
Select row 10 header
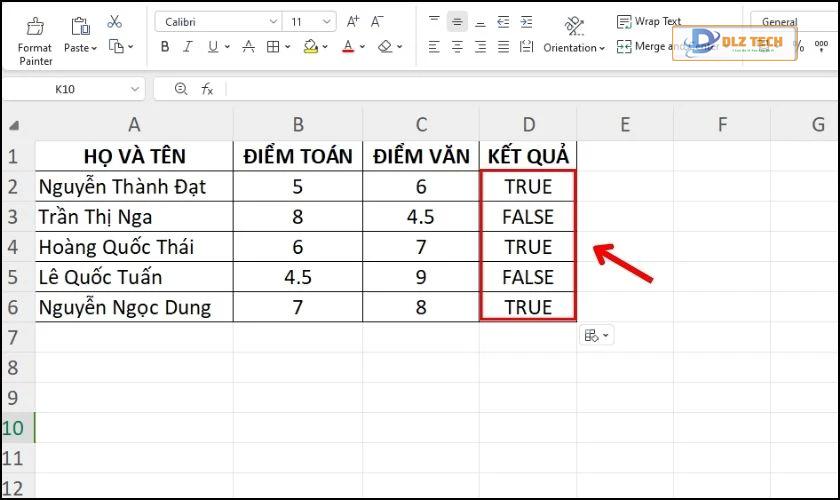click(x=18, y=428)
